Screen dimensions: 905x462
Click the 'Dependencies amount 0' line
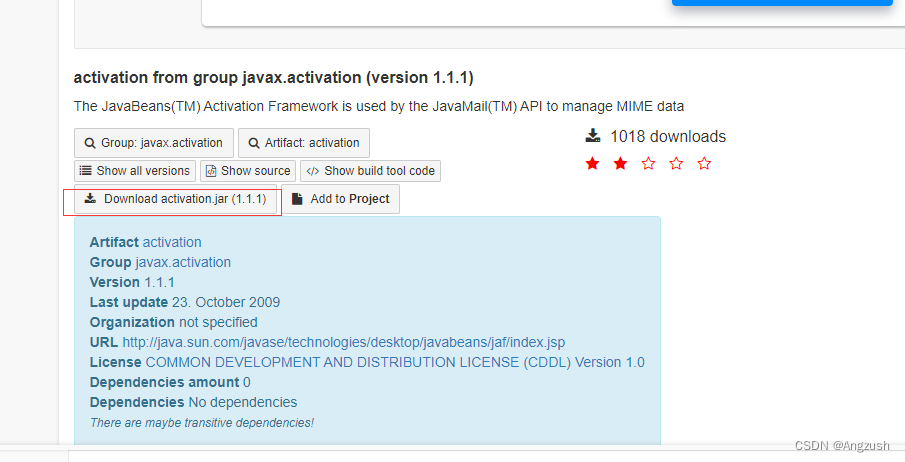pyautogui.click(x=170, y=382)
